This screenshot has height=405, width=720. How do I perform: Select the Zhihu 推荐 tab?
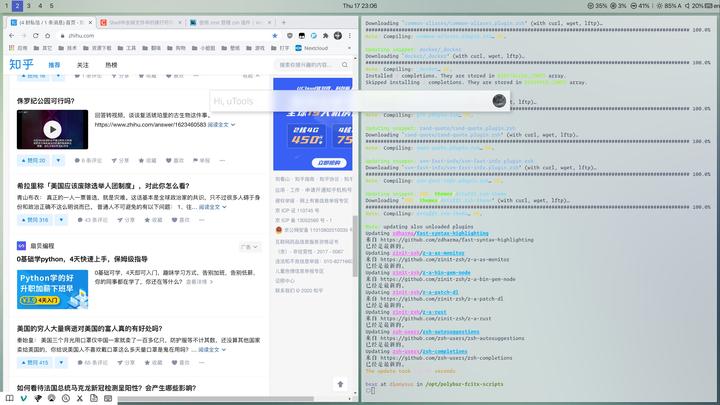point(54,65)
